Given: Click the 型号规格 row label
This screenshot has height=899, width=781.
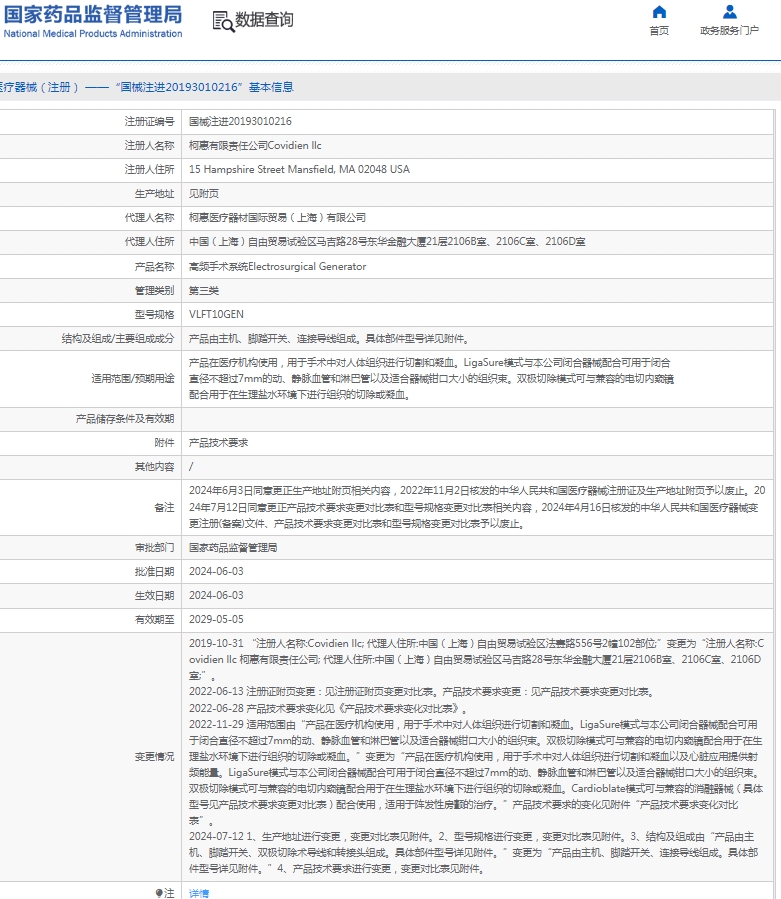Looking at the screenshot, I should 154,315.
